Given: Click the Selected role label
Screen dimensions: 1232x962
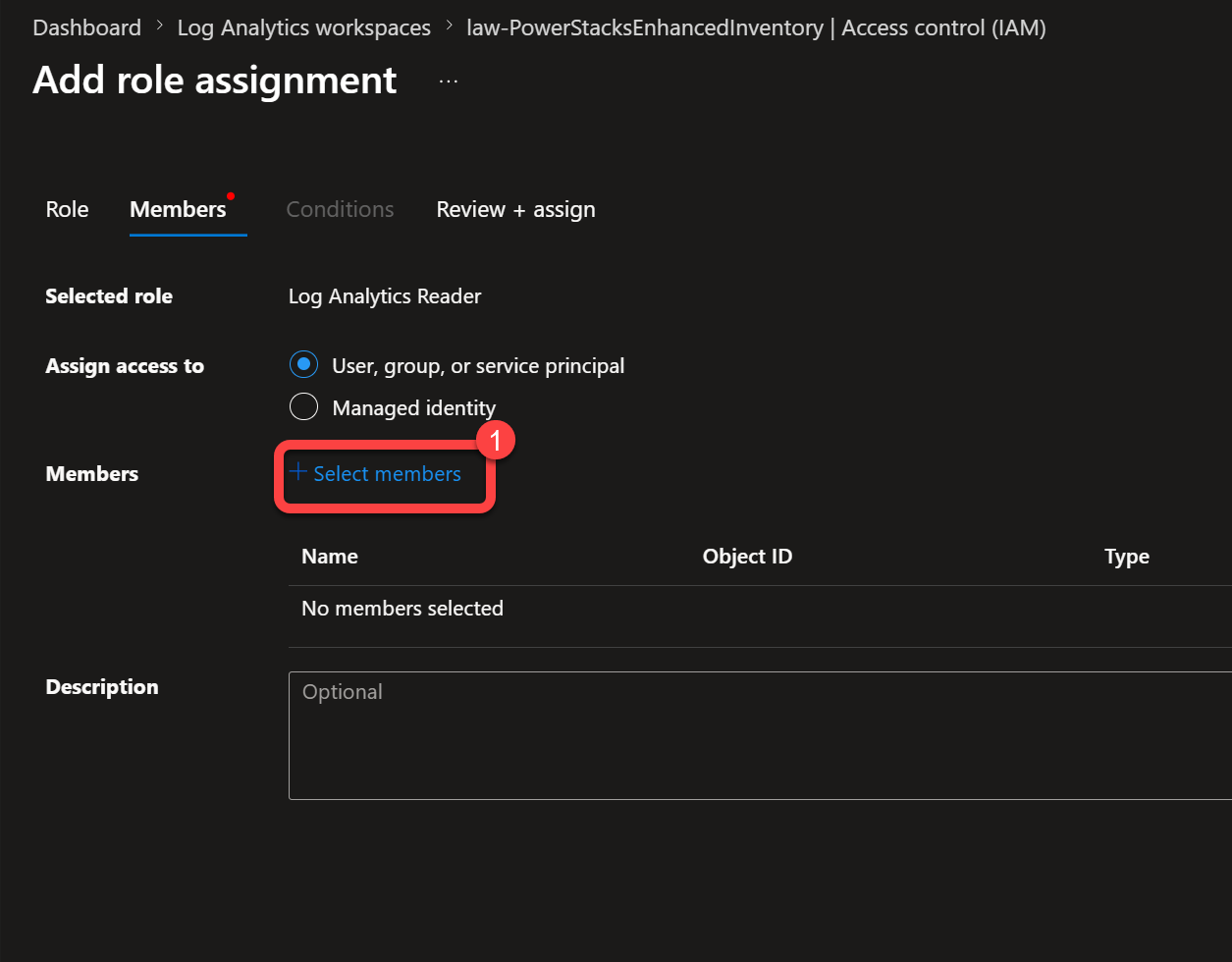Looking at the screenshot, I should click(x=109, y=296).
